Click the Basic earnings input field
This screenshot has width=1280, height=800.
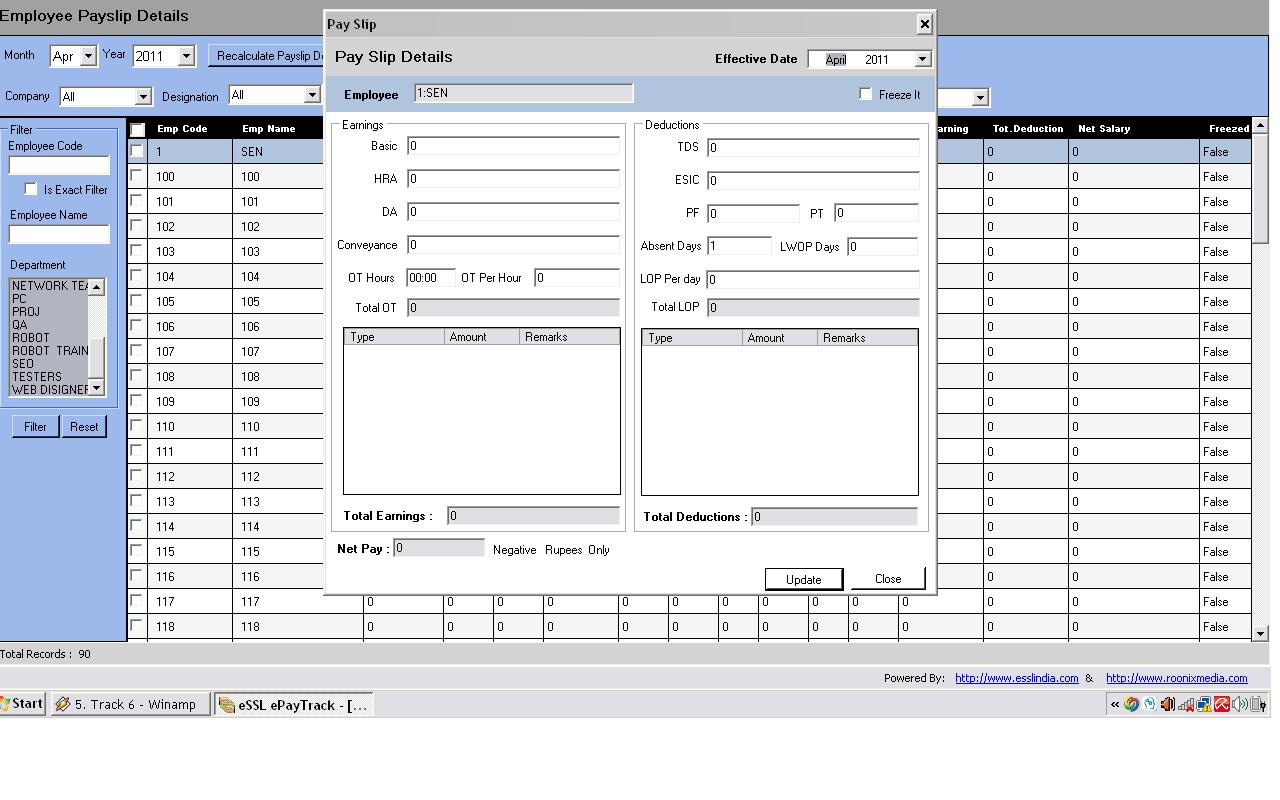point(513,146)
